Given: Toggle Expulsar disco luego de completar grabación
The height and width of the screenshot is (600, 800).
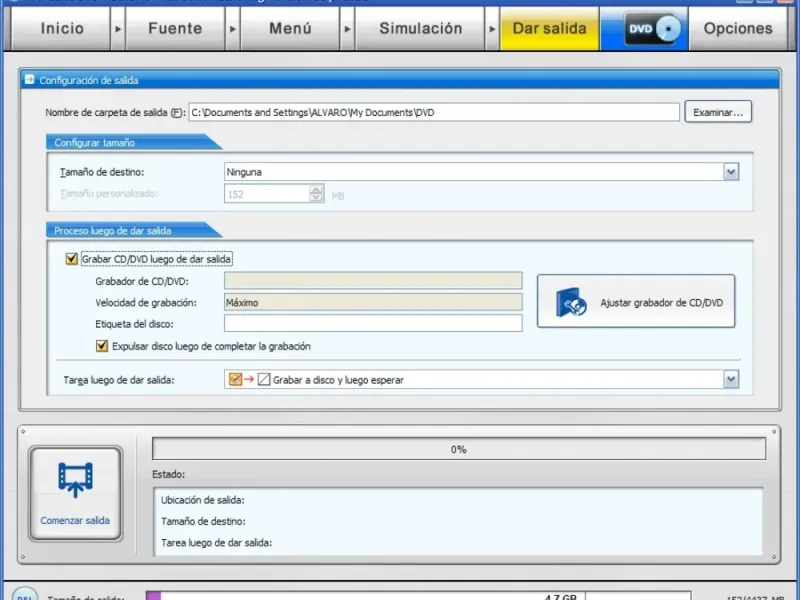Looking at the screenshot, I should coord(102,346).
